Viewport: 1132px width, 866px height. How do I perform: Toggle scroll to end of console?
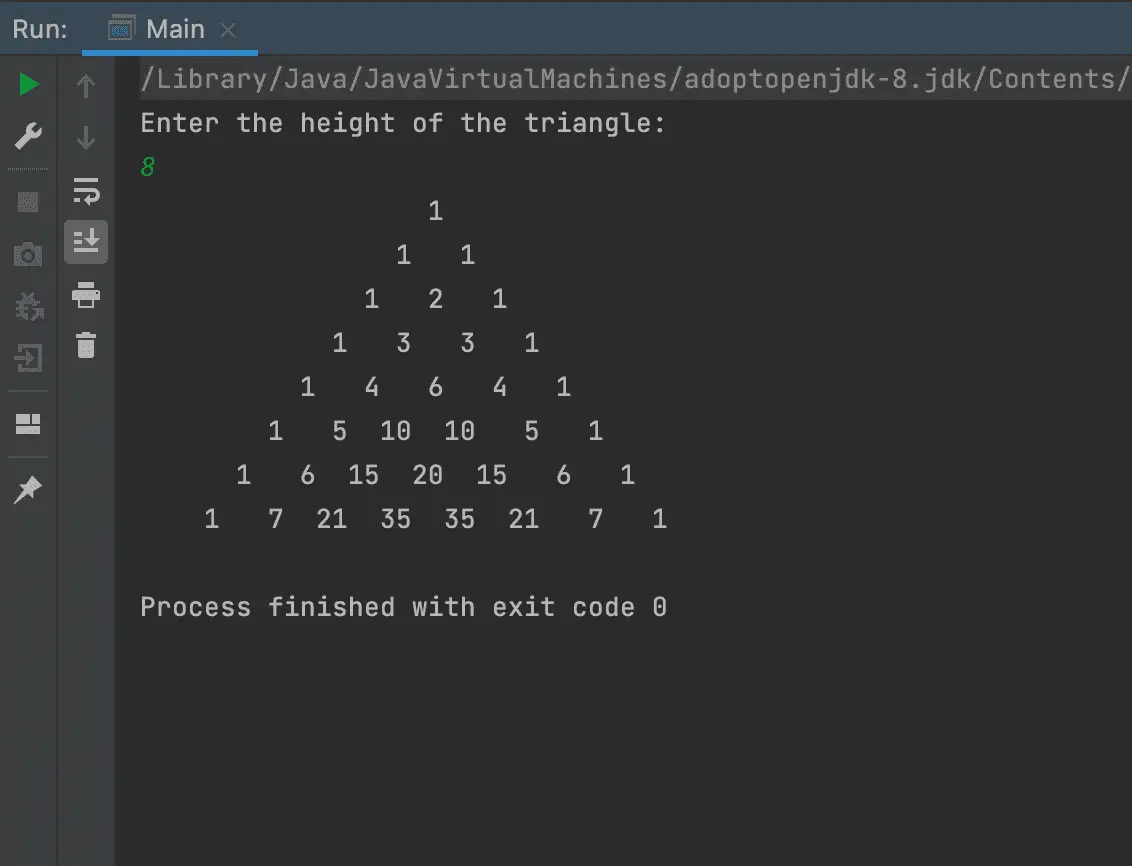86,242
